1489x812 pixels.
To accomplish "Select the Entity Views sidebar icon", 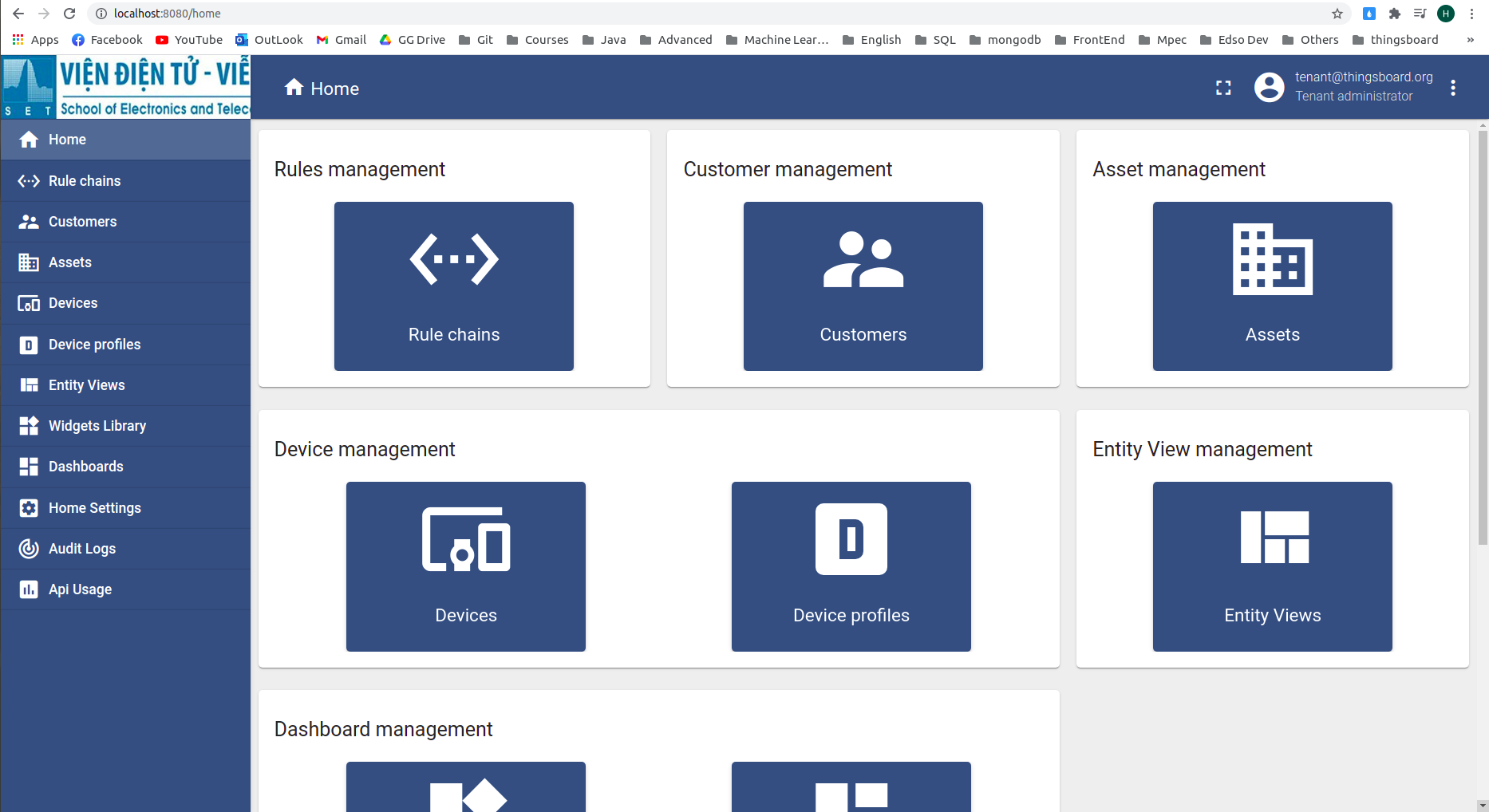I will click(29, 384).
